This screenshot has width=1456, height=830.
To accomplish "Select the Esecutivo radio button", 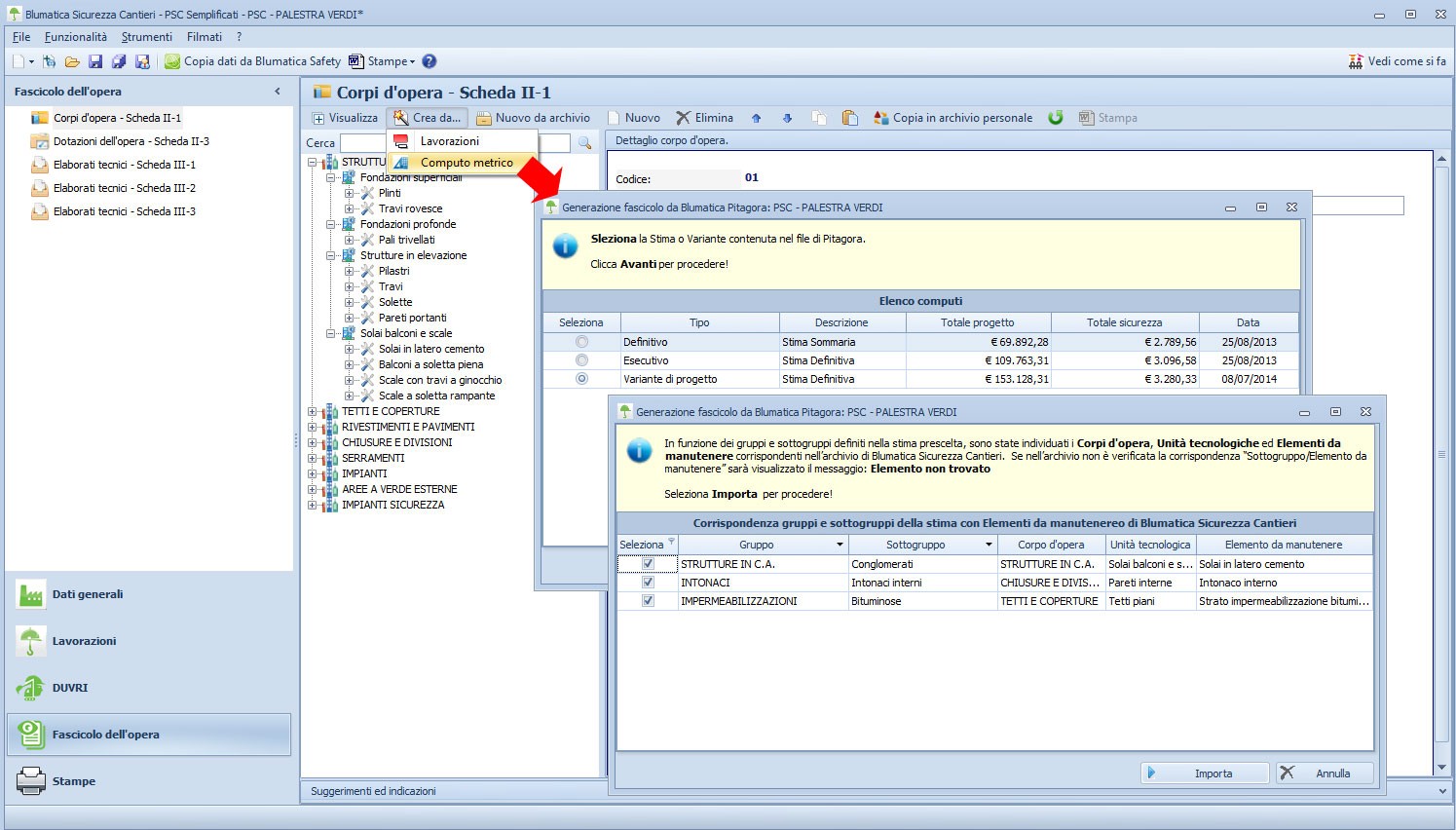I will pos(581,360).
